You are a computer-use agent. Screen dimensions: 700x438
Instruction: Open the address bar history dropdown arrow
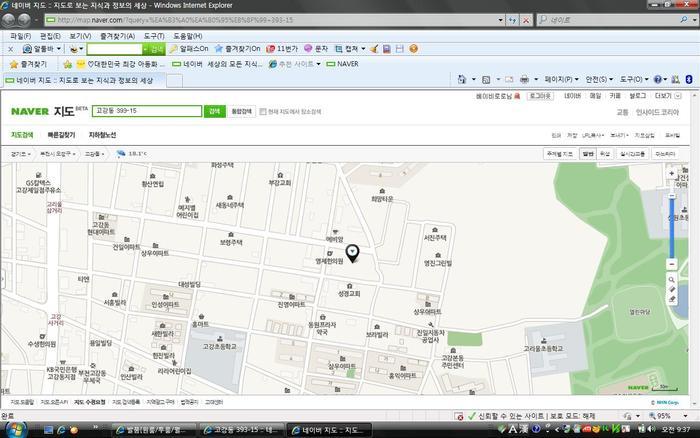tap(500, 20)
